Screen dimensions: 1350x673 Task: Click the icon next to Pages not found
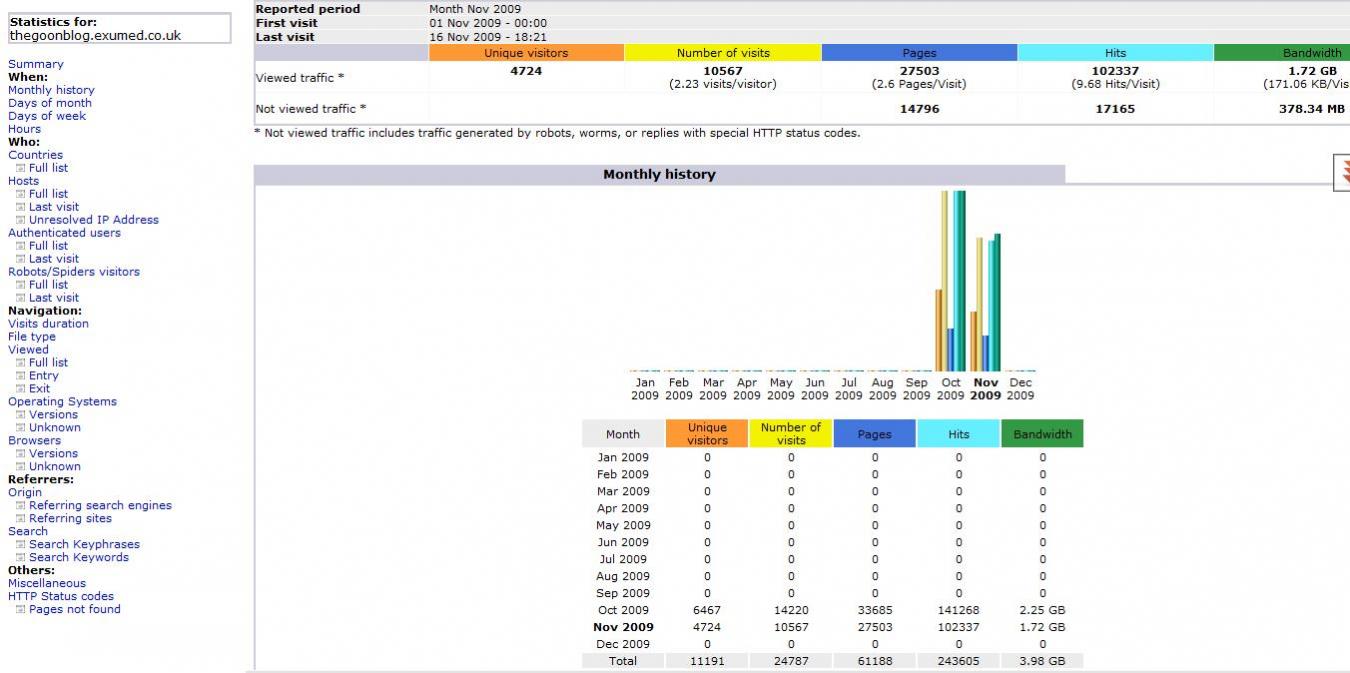click(20, 610)
